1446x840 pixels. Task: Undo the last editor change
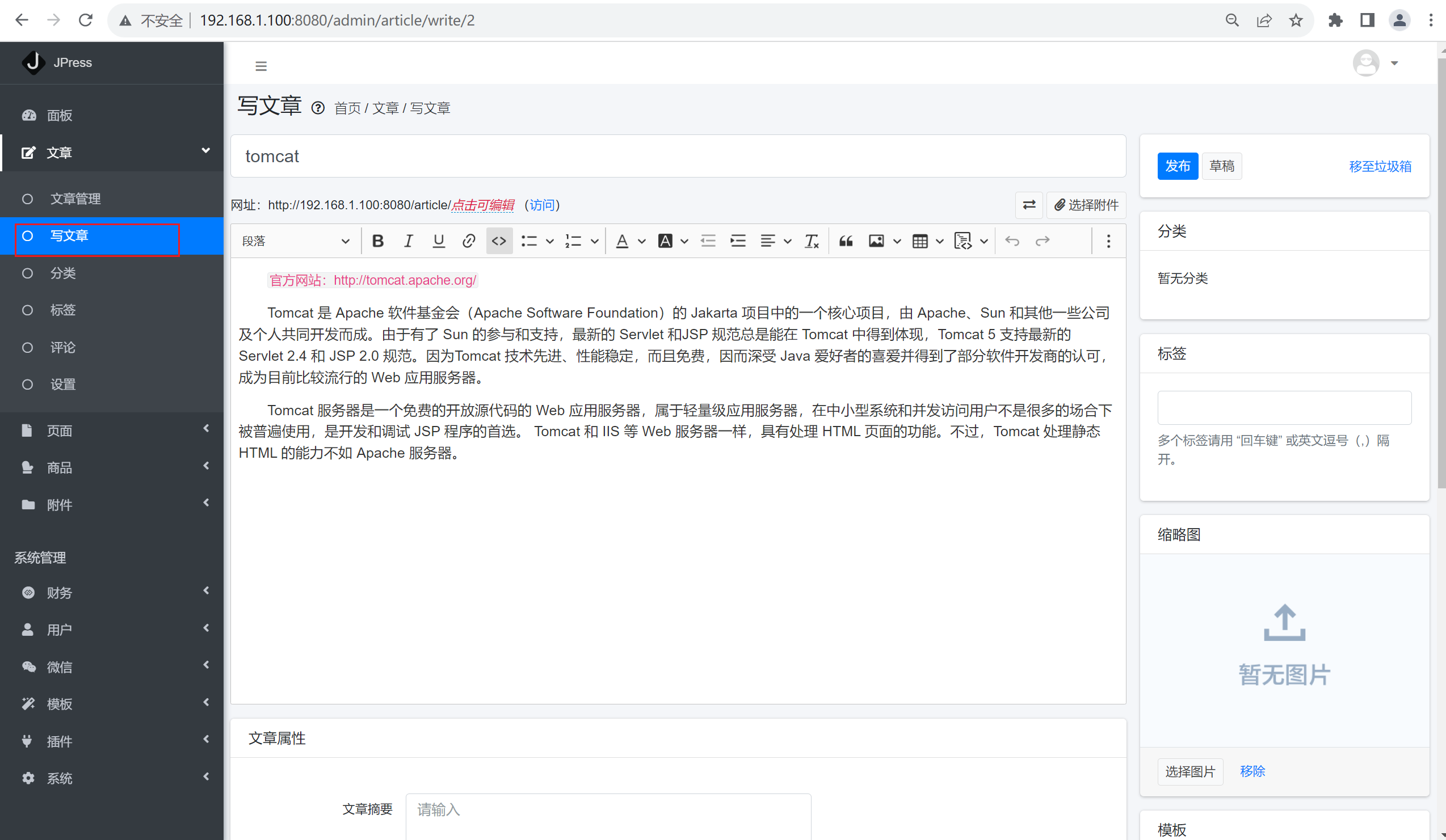point(1012,242)
